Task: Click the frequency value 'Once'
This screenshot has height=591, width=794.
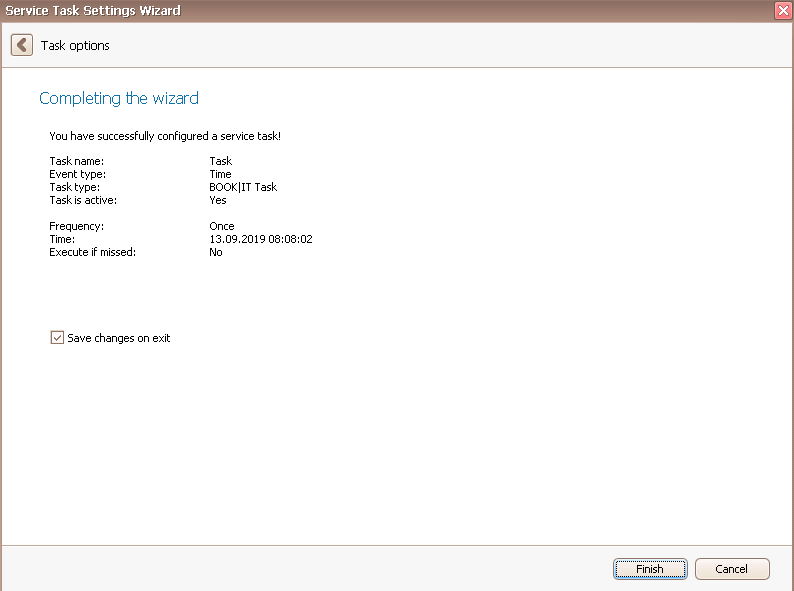Action: tap(222, 226)
